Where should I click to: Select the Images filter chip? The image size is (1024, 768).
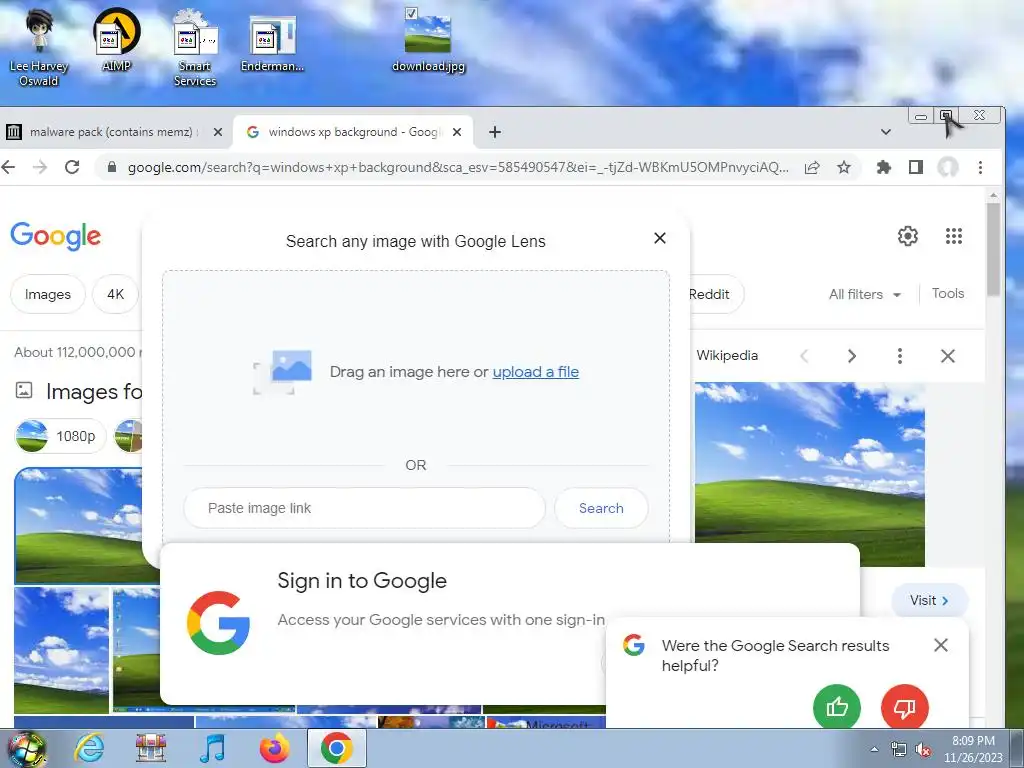[48, 294]
